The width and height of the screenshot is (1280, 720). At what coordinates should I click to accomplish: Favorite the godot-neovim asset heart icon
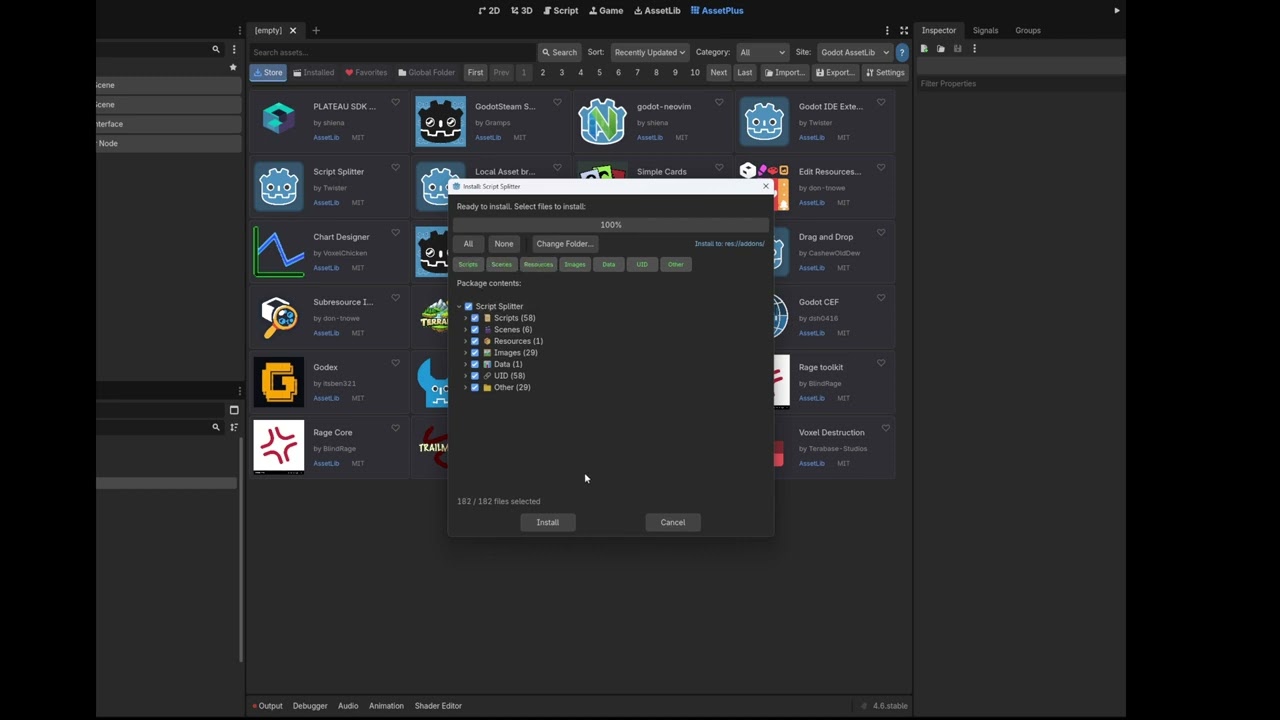pyautogui.click(x=719, y=102)
